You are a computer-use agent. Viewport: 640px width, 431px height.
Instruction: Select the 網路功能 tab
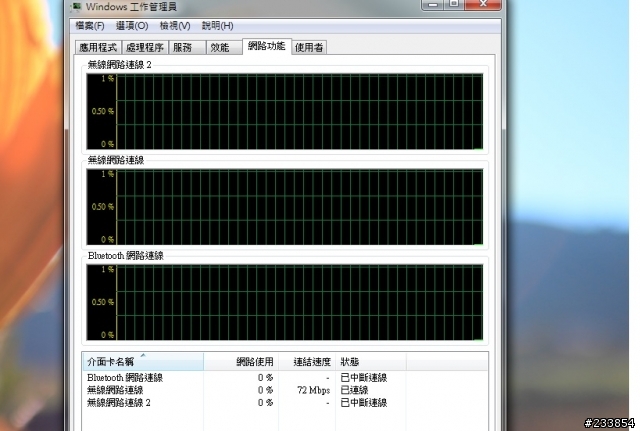click(x=267, y=46)
